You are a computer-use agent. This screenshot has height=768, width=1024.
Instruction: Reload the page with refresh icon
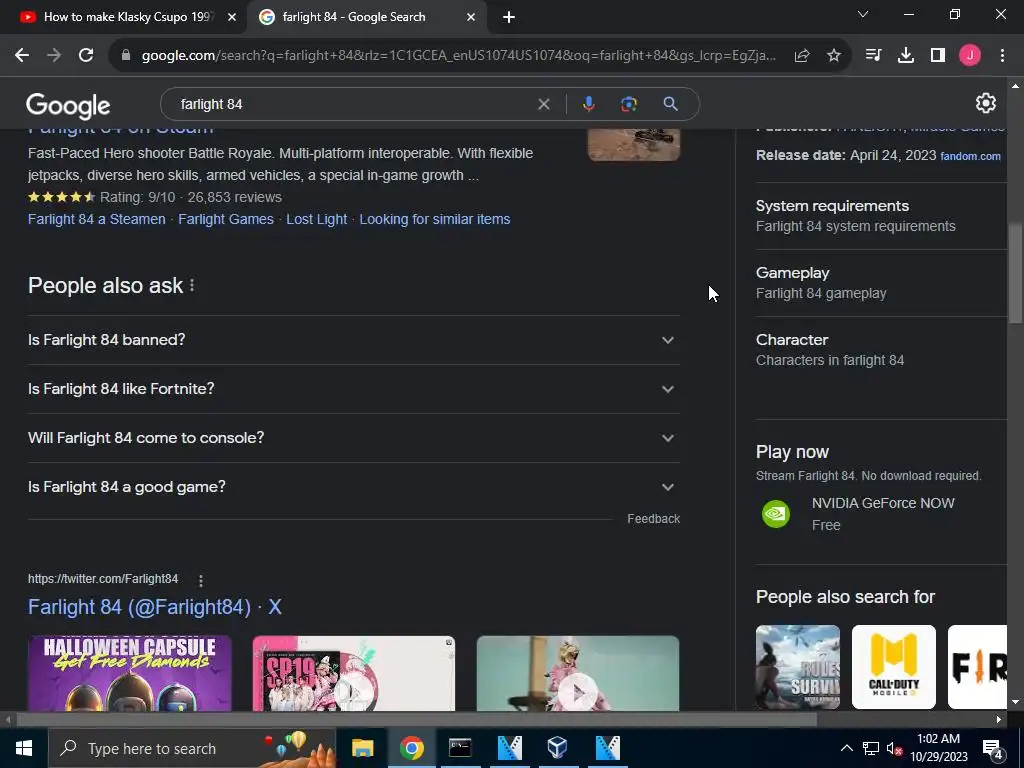86,56
